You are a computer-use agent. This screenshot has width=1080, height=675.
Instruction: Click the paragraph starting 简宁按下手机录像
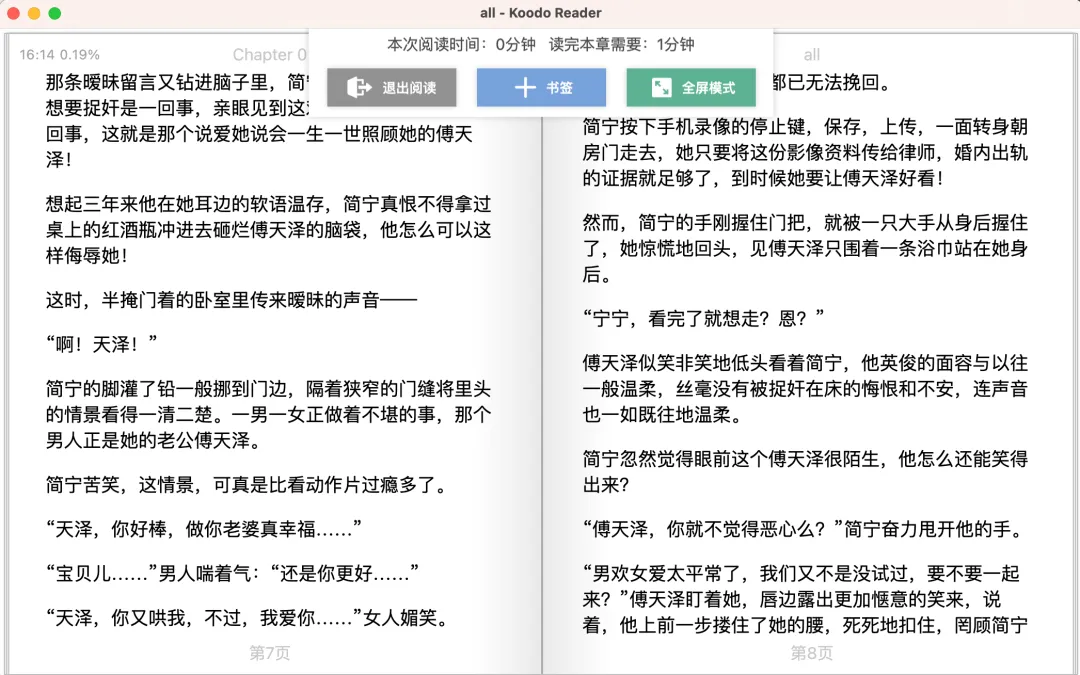click(x=805, y=152)
